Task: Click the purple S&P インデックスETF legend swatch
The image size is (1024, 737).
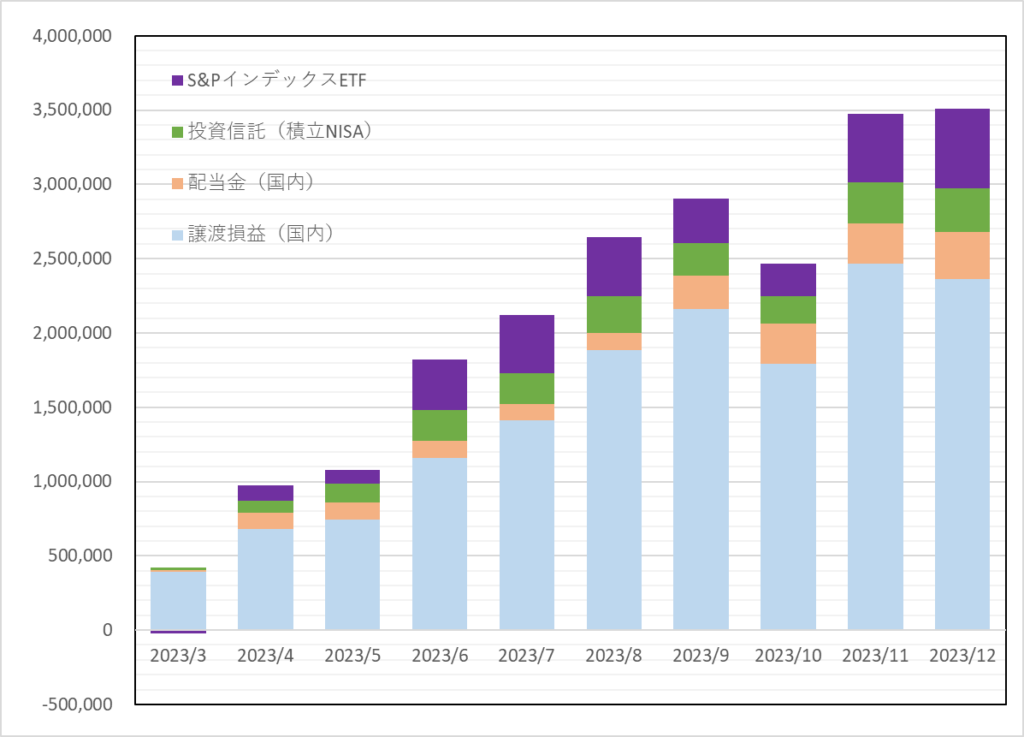Action: coord(177,81)
